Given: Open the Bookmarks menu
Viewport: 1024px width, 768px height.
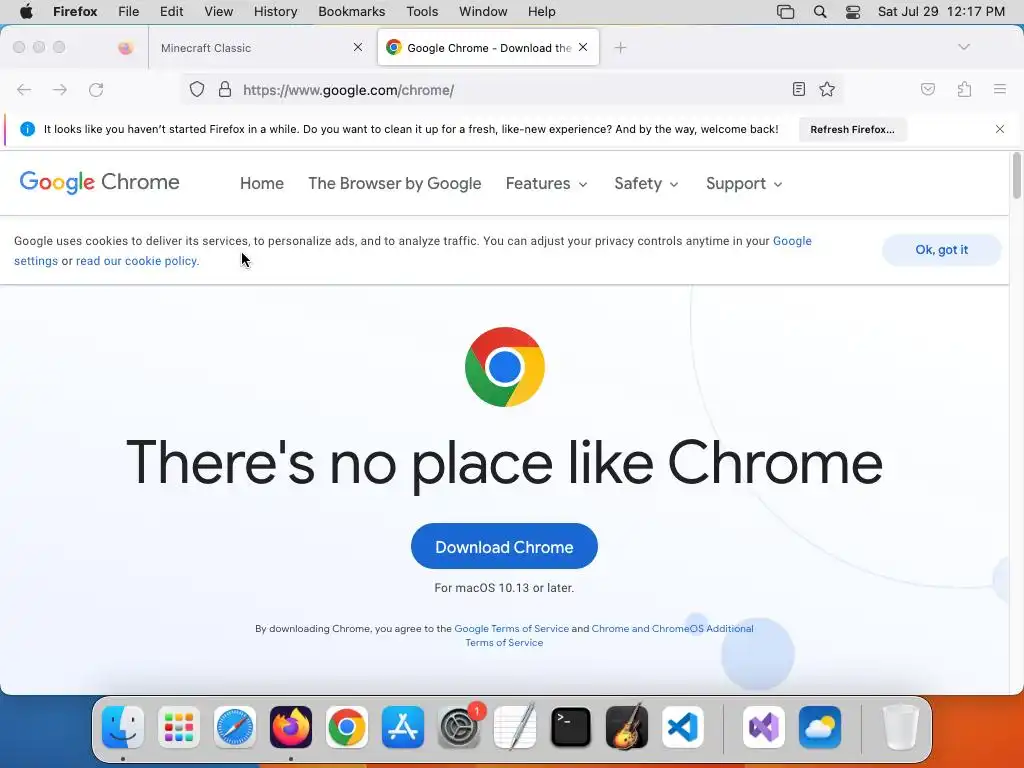Looking at the screenshot, I should point(351,12).
